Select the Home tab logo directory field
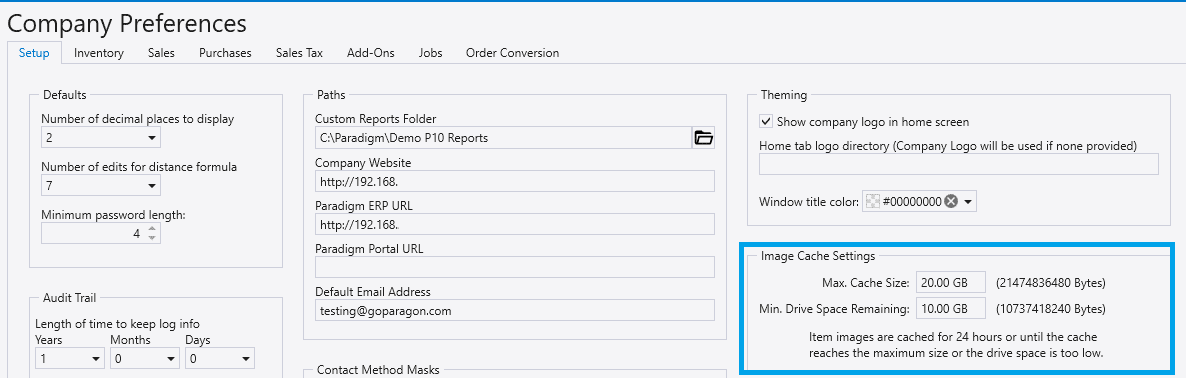The height and width of the screenshot is (378, 1186). click(958, 164)
